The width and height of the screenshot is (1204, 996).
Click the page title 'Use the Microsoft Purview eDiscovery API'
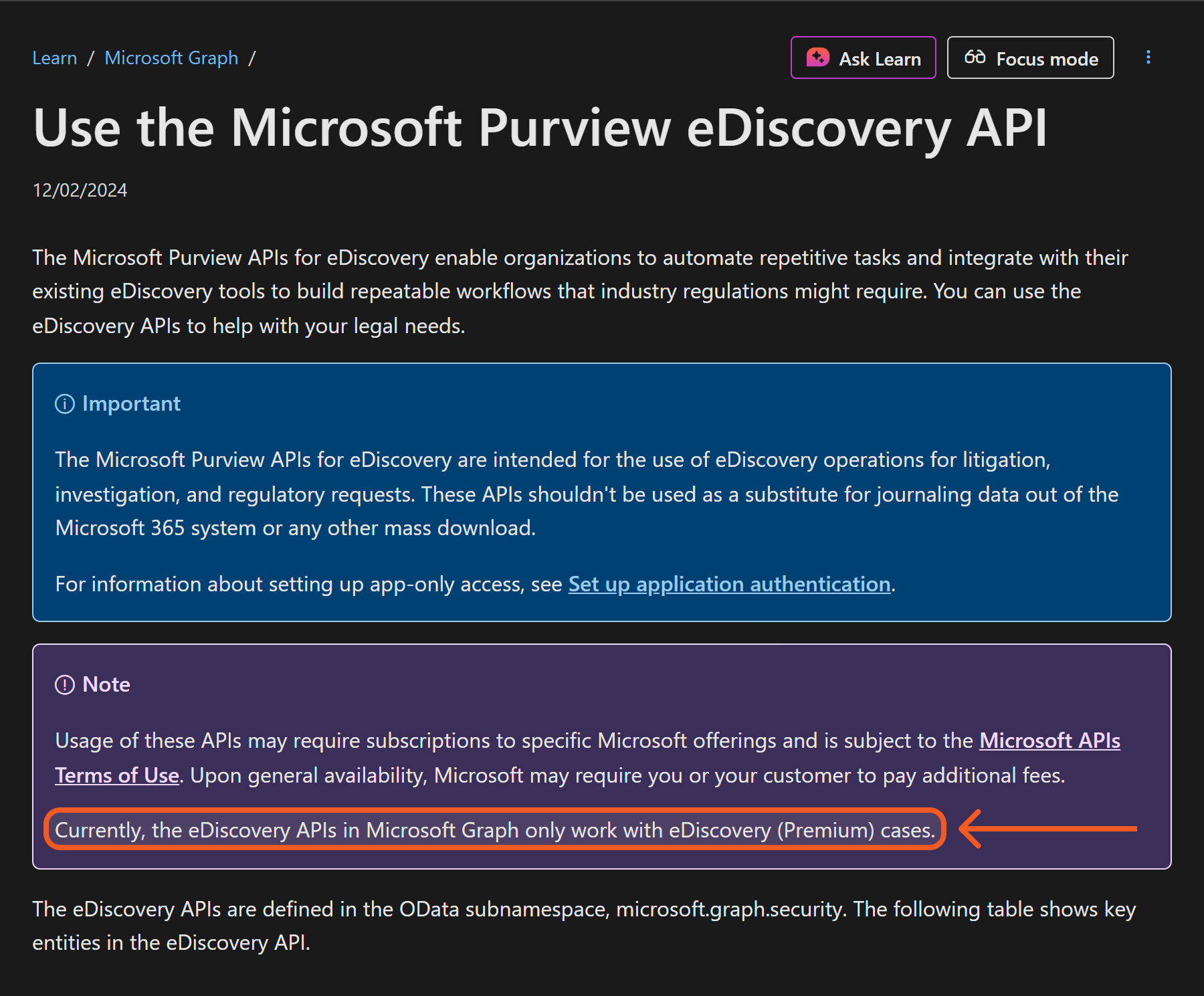tap(540, 128)
